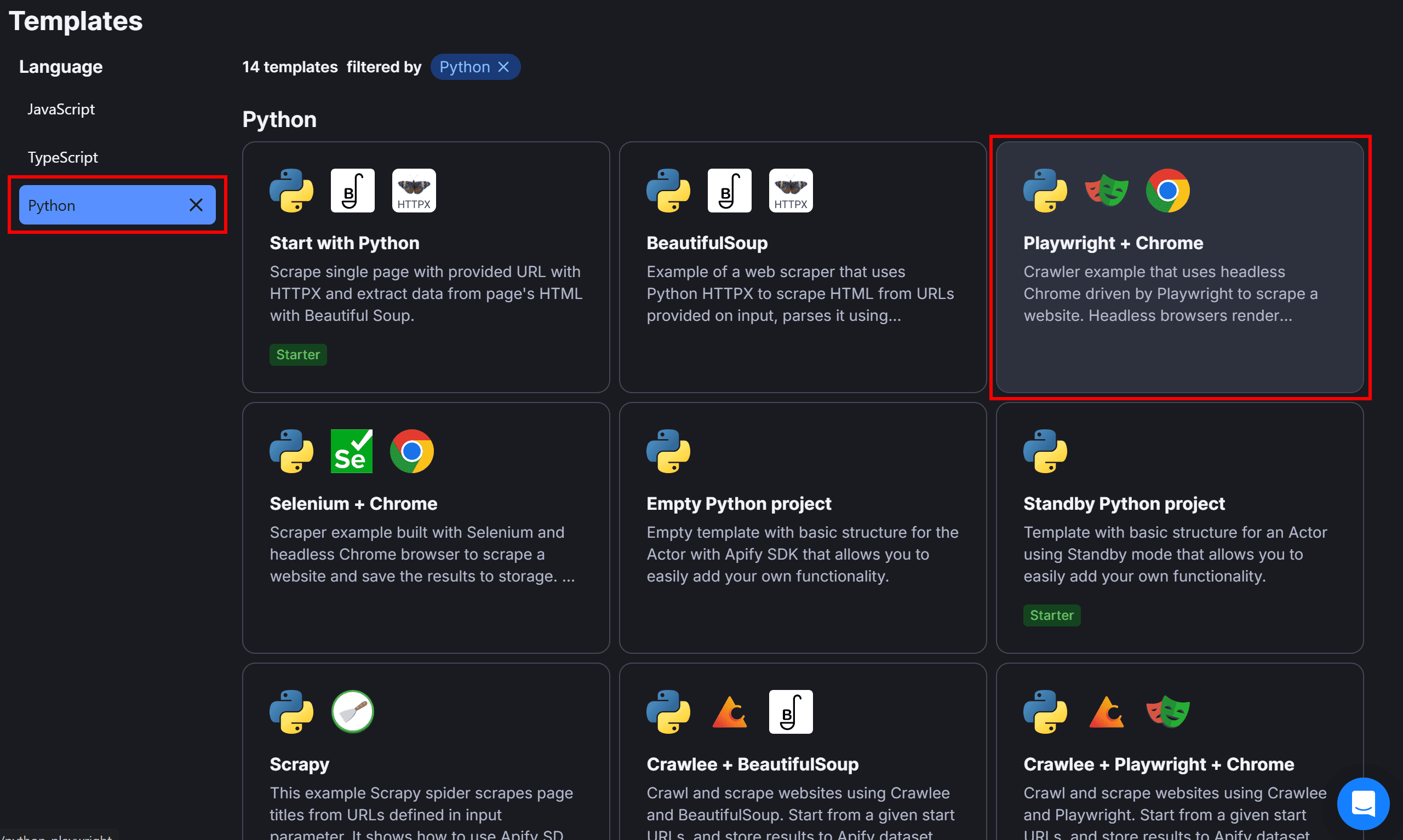Image resolution: width=1403 pixels, height=840 pixels.
Task: Click the Selenium icon on Selenium + Chrome card
Action: pos(351,451)
